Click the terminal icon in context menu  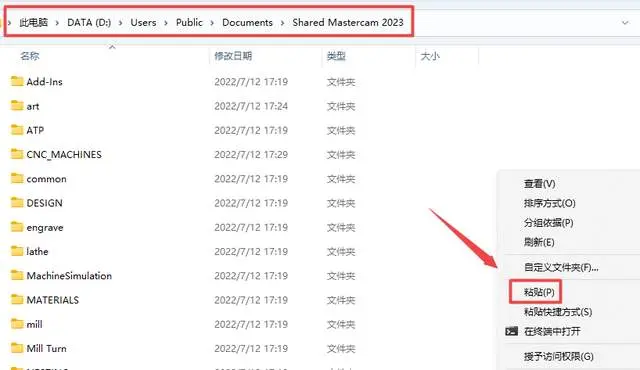coord(511,331)
